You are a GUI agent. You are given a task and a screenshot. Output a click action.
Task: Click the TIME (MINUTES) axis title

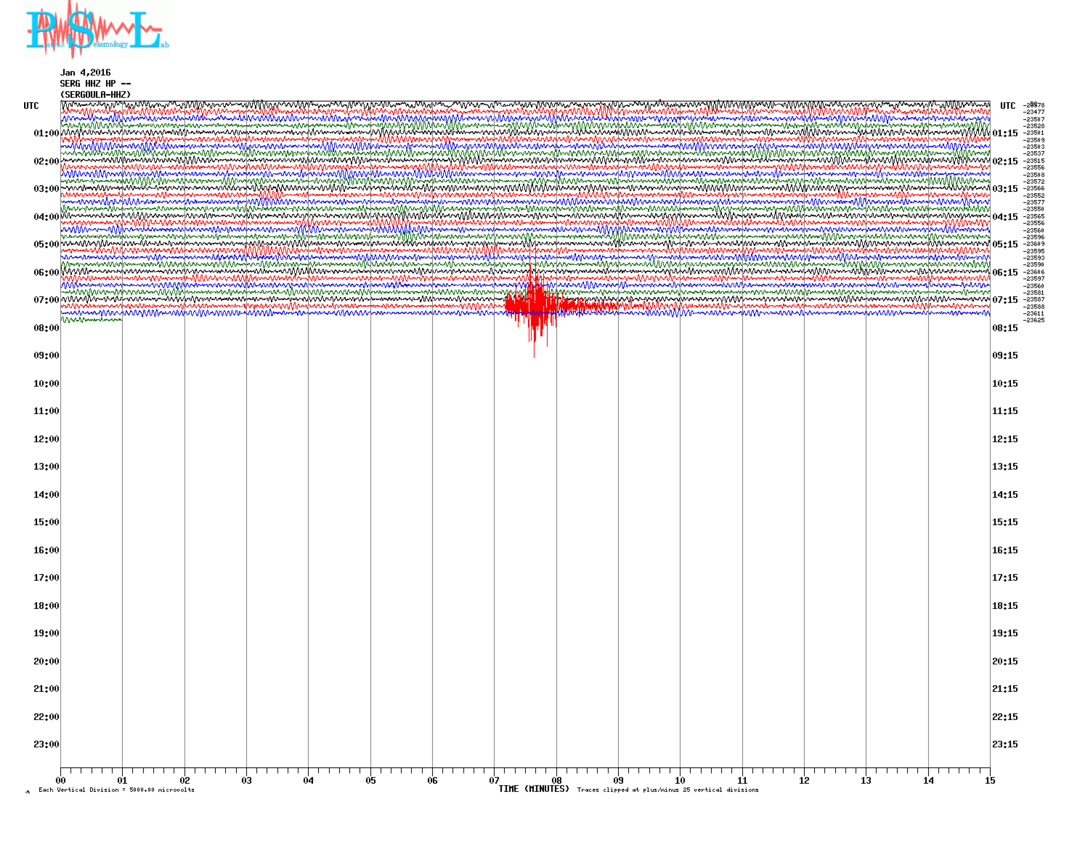point(533,789)
